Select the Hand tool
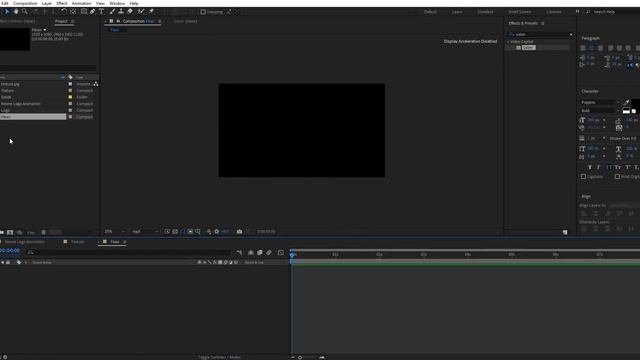640x360 pixels. pos(16,12)
